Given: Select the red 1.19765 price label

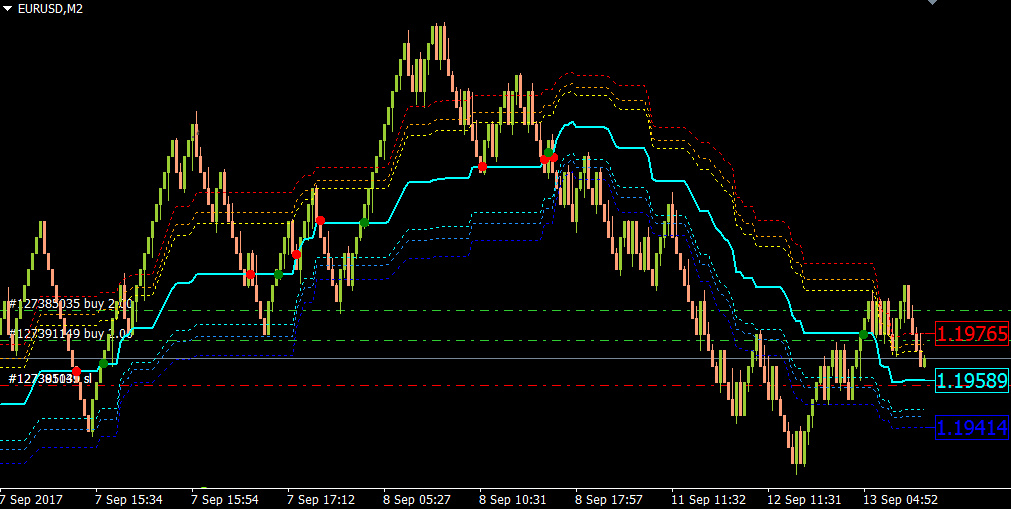Looking at the screenshot, I should tap(972, 334).
